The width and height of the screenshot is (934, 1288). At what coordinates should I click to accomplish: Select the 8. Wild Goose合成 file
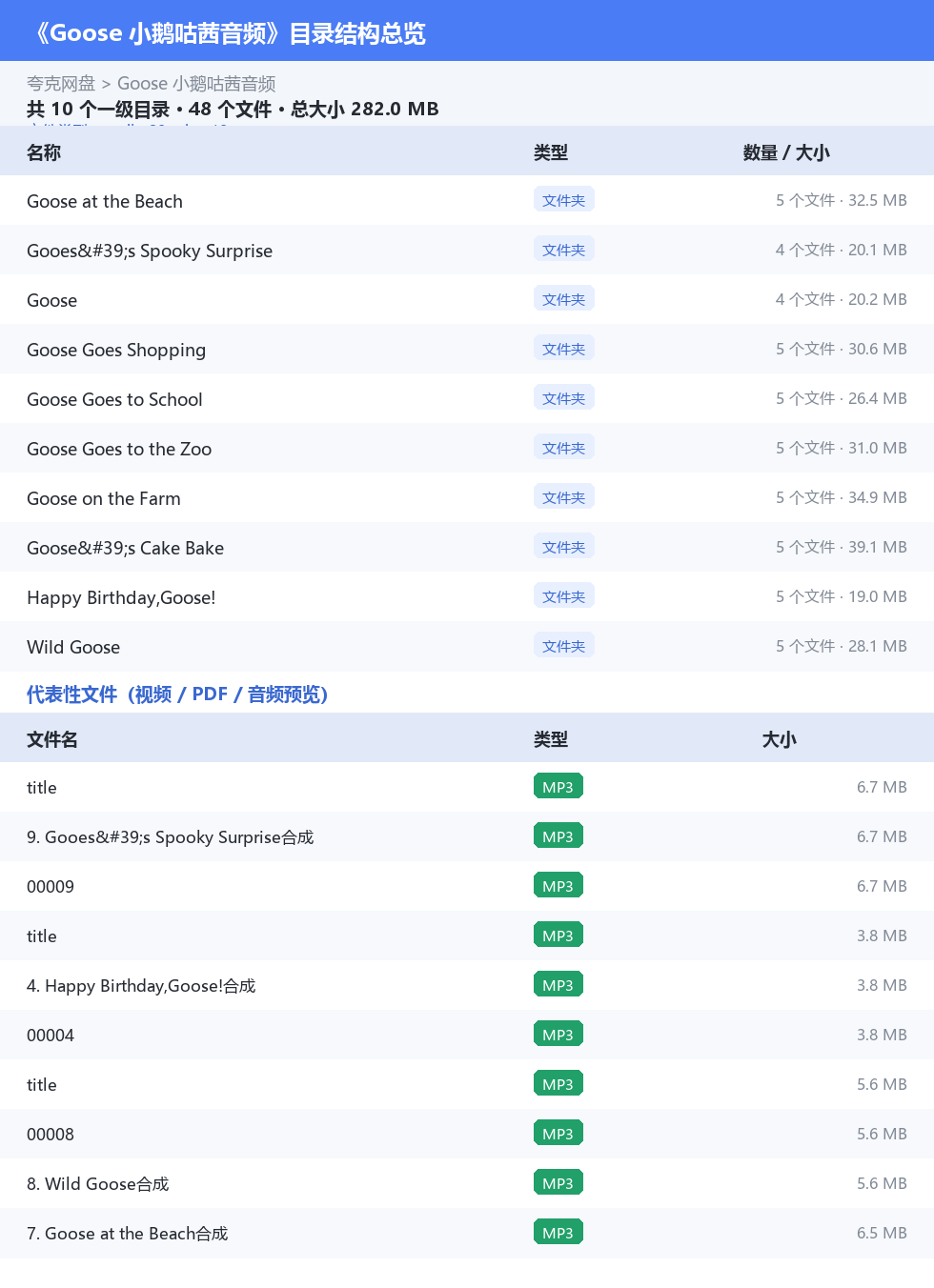point(98,1184)
